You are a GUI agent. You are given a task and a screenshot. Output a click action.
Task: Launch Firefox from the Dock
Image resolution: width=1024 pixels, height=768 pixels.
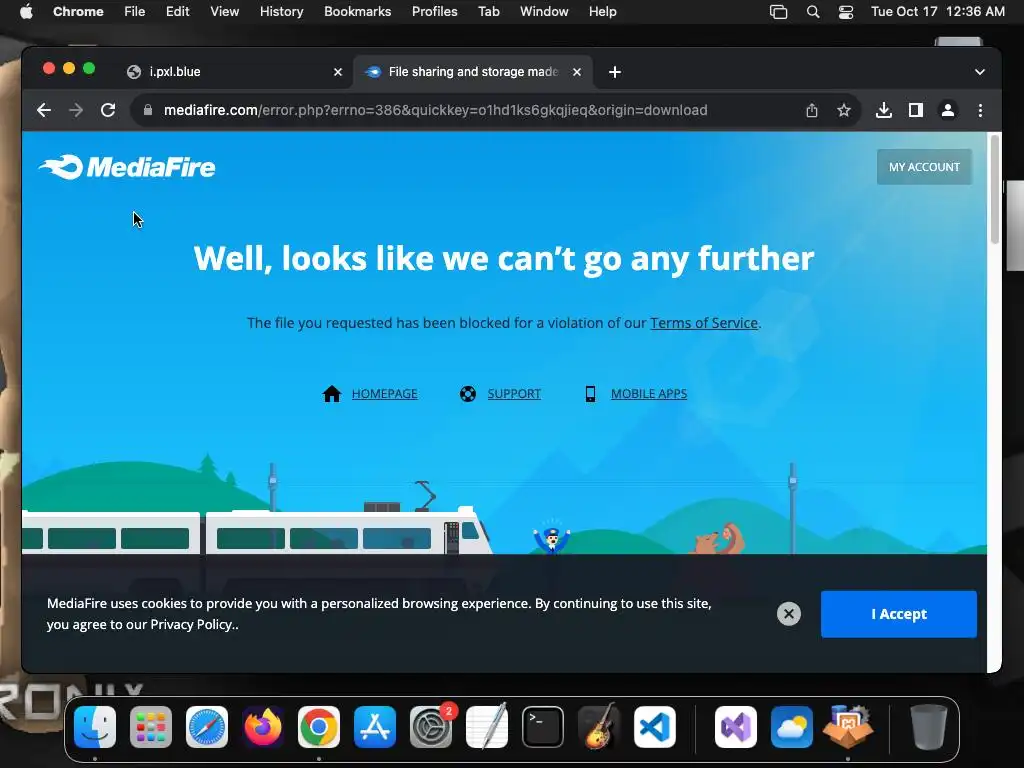pyautogui.click(x=263, y=727)
